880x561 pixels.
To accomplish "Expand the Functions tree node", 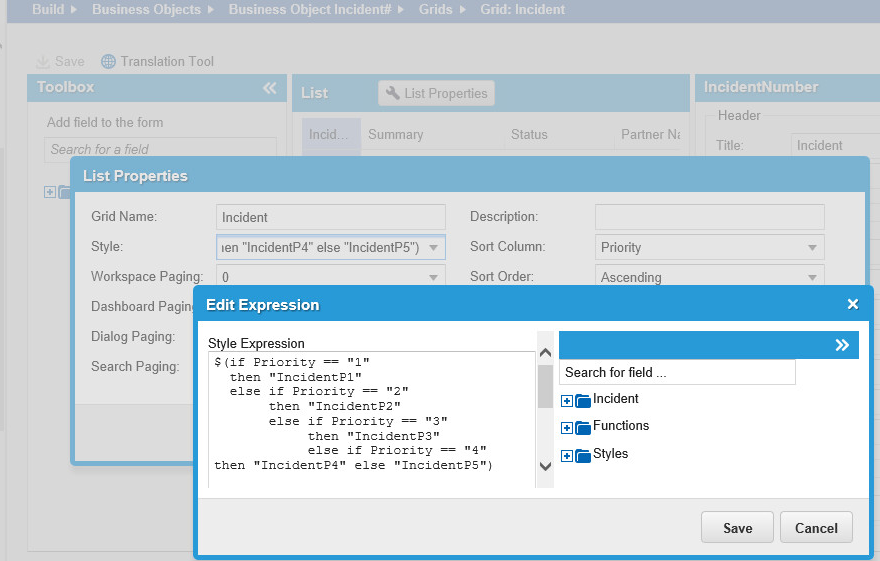I will click(x=567, y=428).
